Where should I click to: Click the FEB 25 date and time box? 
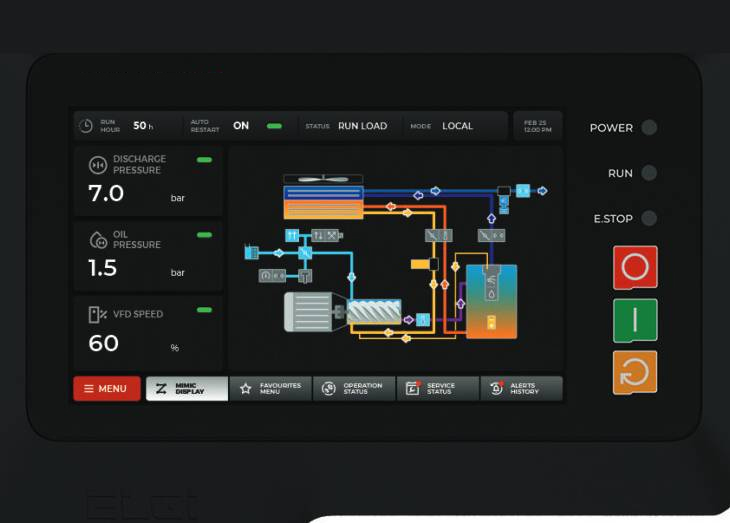click(x=538, y=126)
